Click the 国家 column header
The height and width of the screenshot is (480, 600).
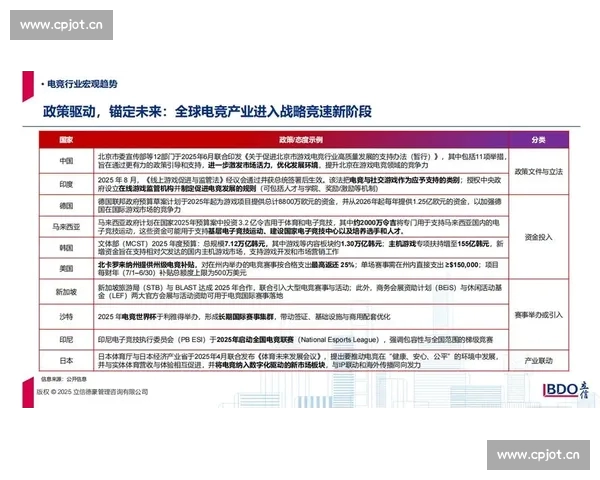pyautogui.click(x=66, y=140)
